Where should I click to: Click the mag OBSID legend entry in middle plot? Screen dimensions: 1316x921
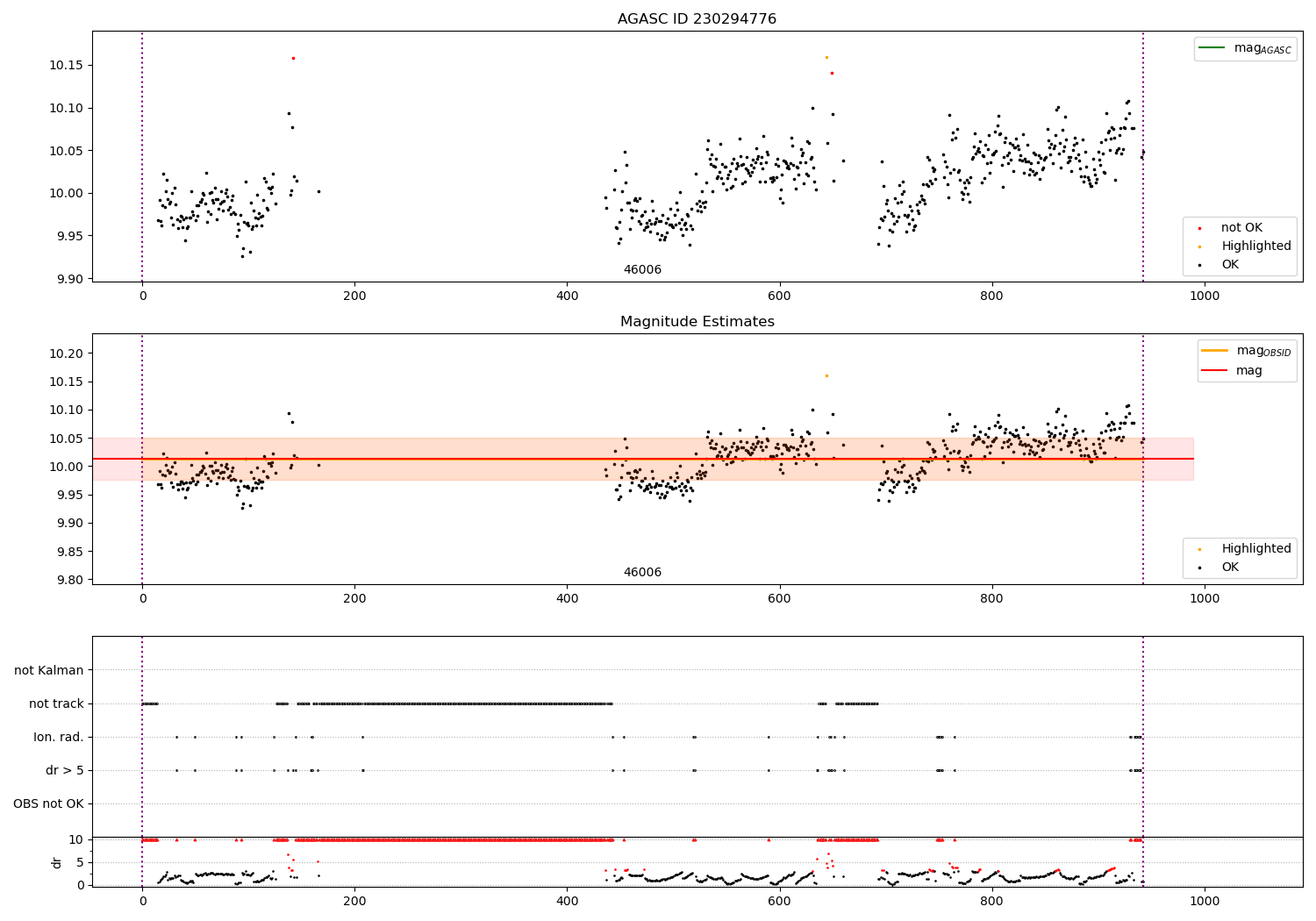tap(1263, 351)
